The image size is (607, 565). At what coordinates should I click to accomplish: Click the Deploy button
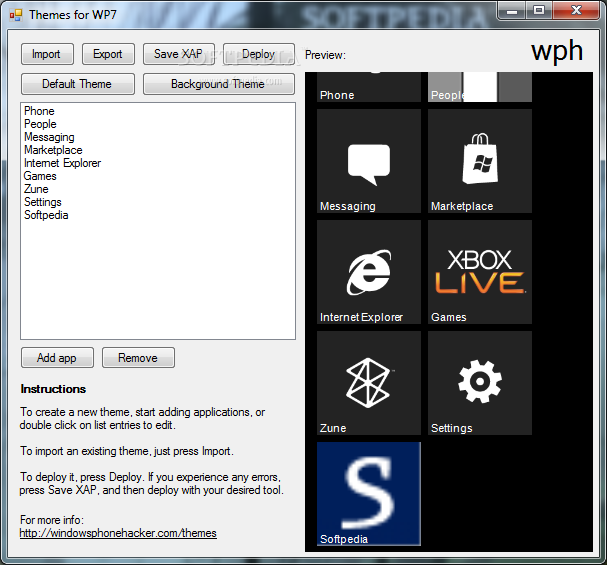tap(259, 54)
